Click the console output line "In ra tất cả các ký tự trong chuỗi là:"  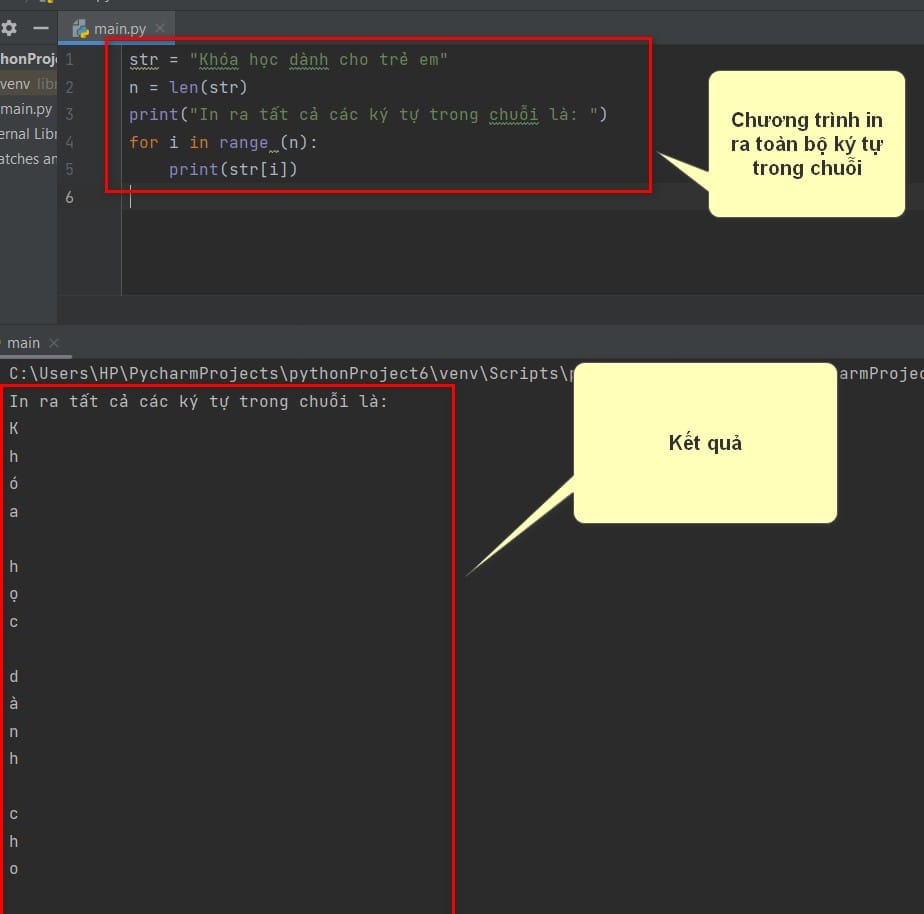(x=198, y=401)
